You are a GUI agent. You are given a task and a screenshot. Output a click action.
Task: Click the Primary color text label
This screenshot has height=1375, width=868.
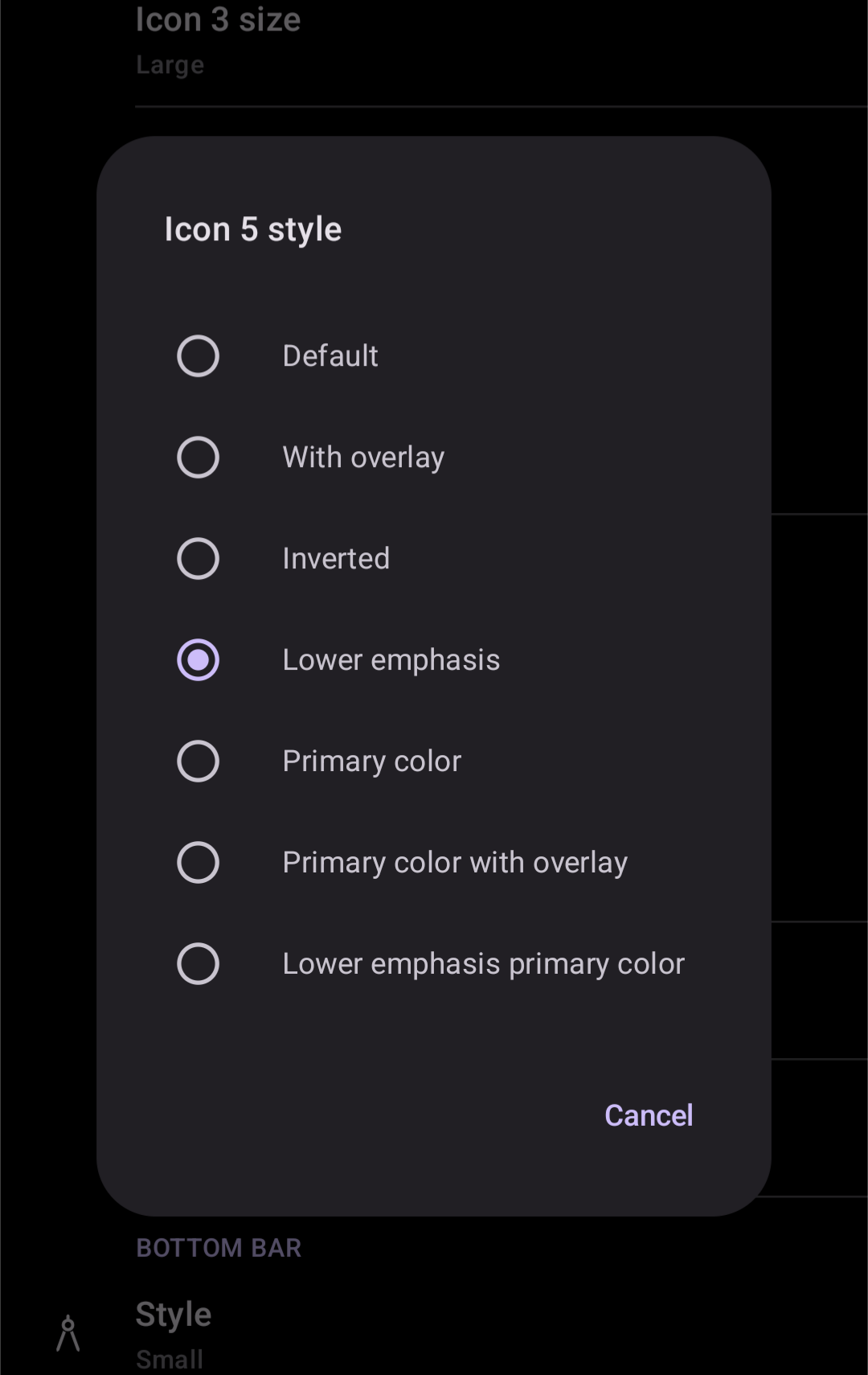coord(372,761)
